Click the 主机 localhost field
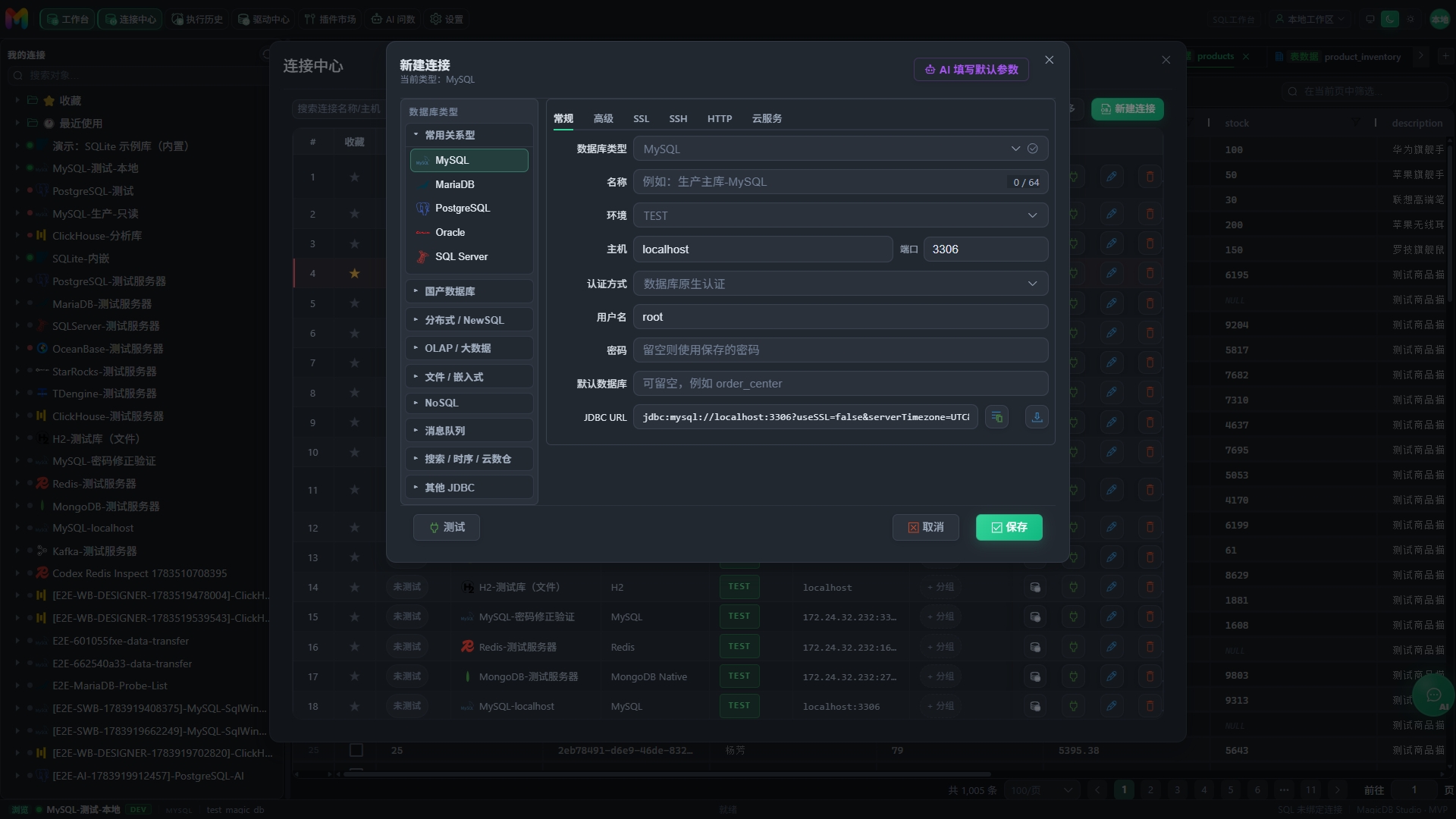 [x=763, y=249]
